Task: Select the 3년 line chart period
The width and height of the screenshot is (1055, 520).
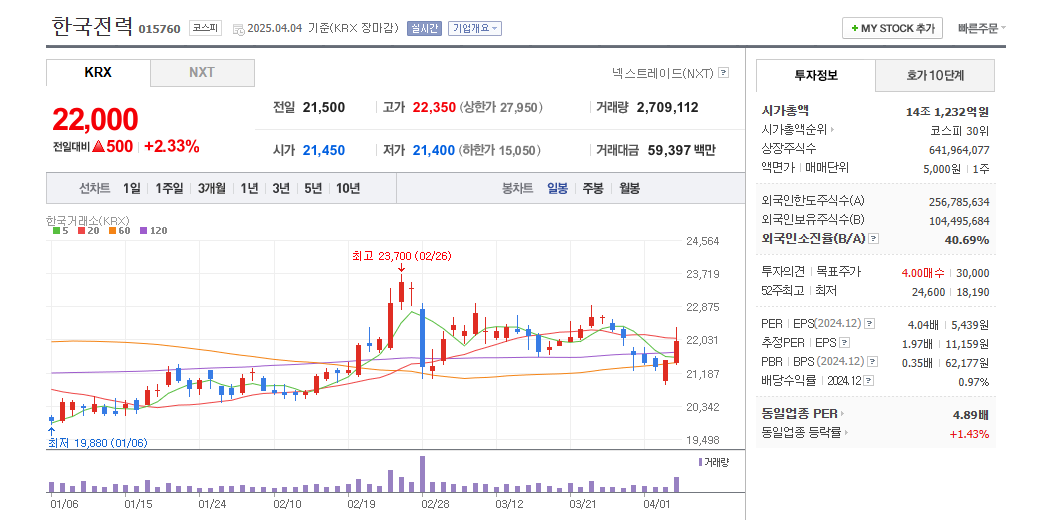Action: [x=281, y=188]
